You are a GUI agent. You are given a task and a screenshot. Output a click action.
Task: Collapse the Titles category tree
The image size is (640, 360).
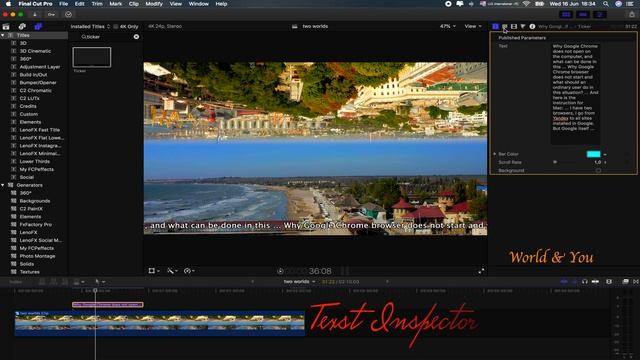[x=3, y=36]
